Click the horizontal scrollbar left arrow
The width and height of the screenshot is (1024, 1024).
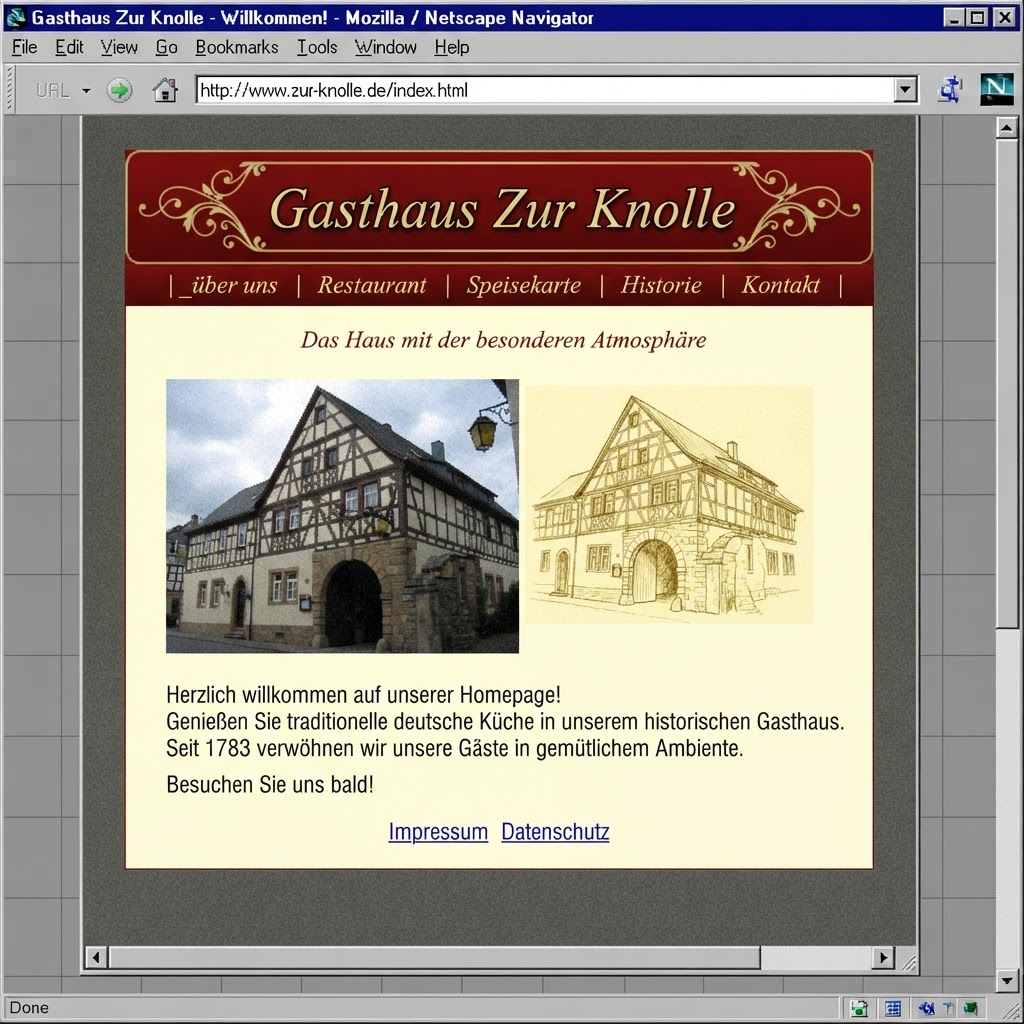click(x=96, y=958)
